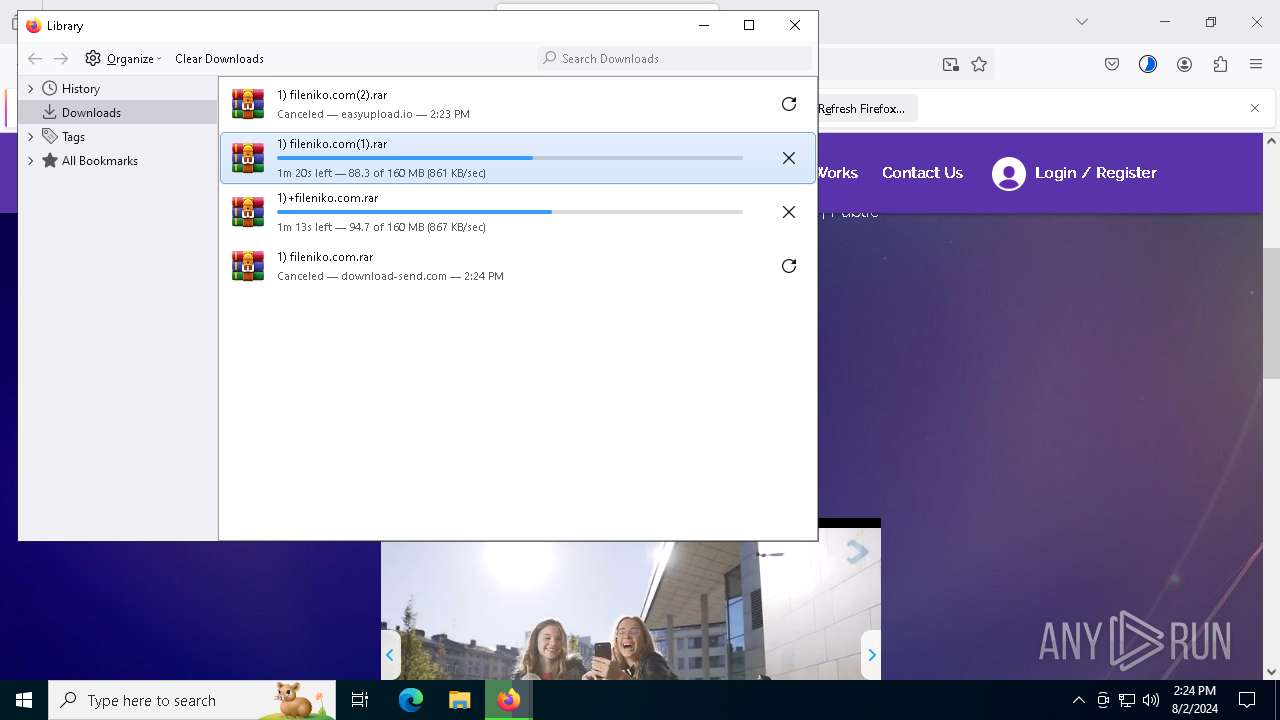Image resolution: width=1280 pixels, height=720 pixels.
Task: Cancel the fileniko.com(1).rar download
Action: tap(789, 158)
